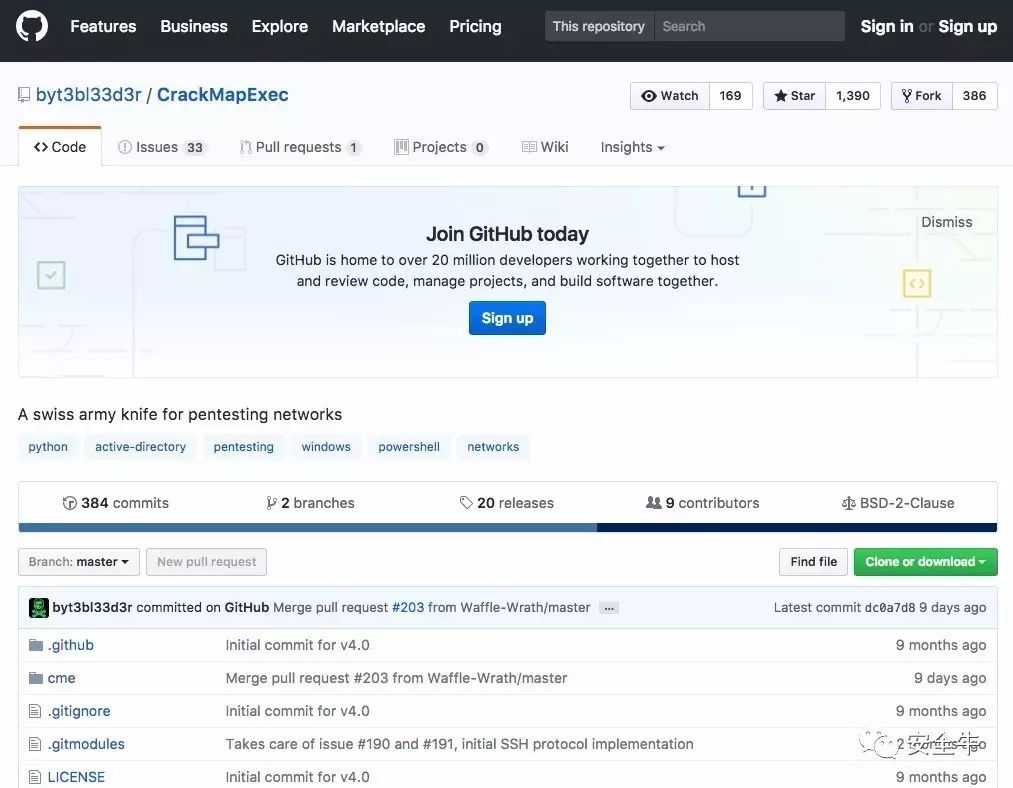This screenshot has width=1013, height=788.
Task: Open the cme folder
Action: (x=61, y=678)
